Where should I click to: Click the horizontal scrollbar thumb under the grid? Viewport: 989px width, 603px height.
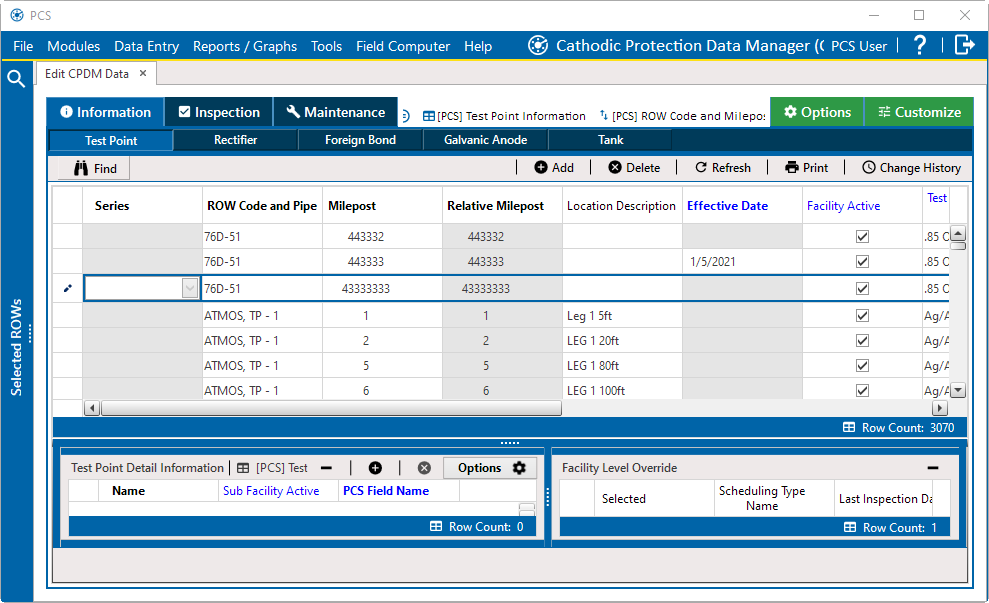tap(331, 408)
